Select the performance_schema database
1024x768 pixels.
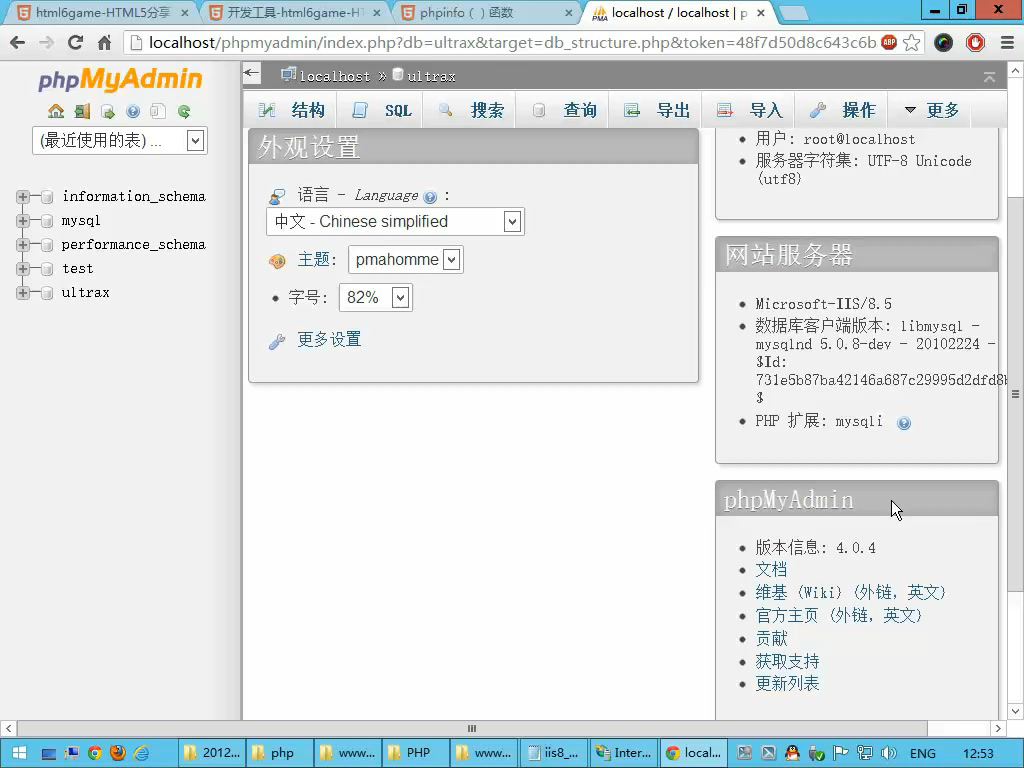coord(134,245)
